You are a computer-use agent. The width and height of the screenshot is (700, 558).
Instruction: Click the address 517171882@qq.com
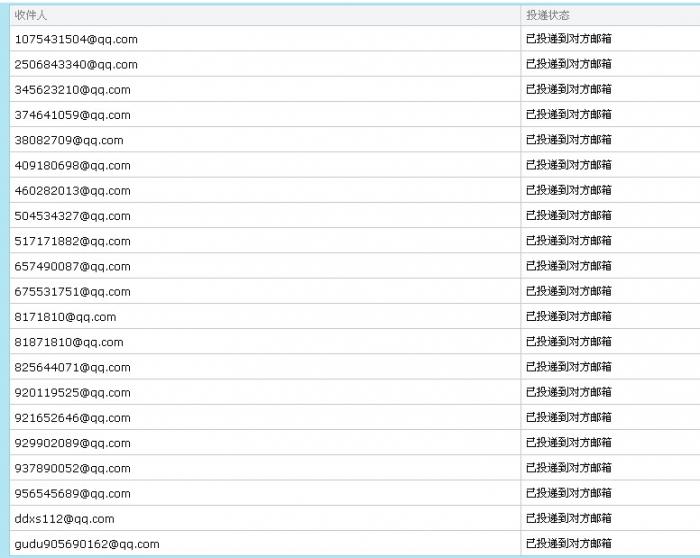pyautogui.click(x=72, y=241)
